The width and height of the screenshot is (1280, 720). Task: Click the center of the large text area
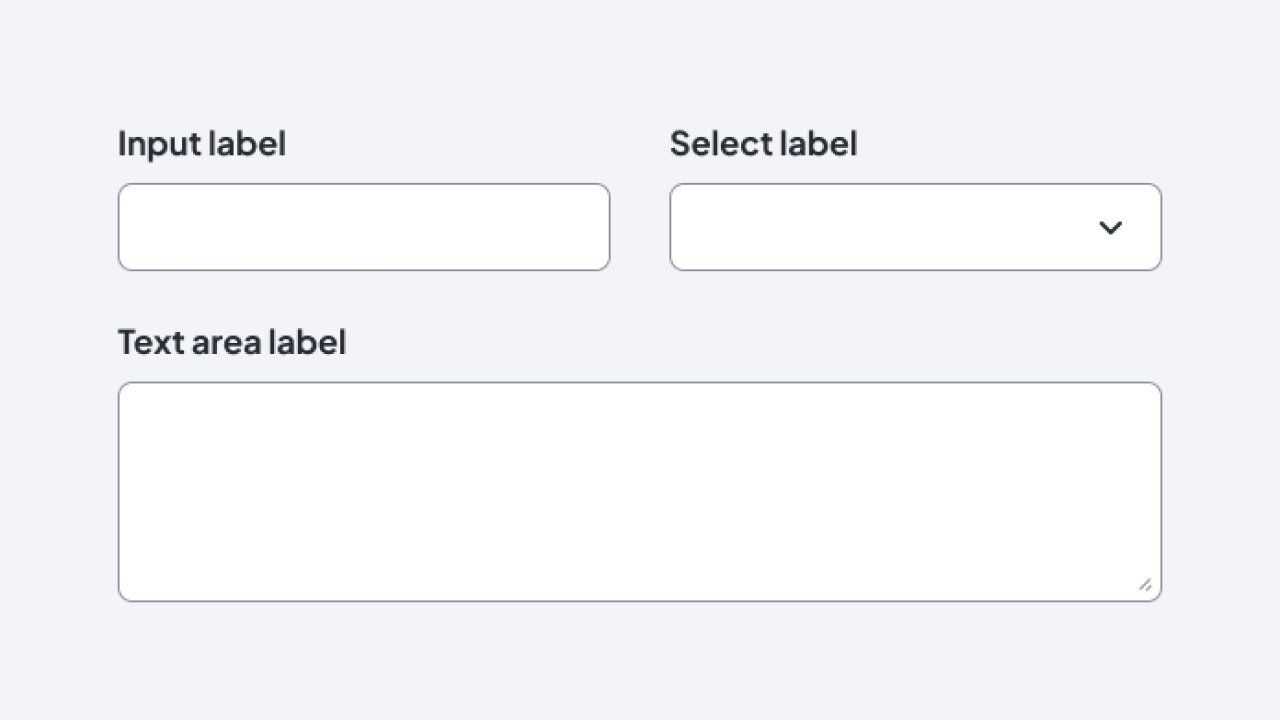pyautogui.click(x=640, y=491)
